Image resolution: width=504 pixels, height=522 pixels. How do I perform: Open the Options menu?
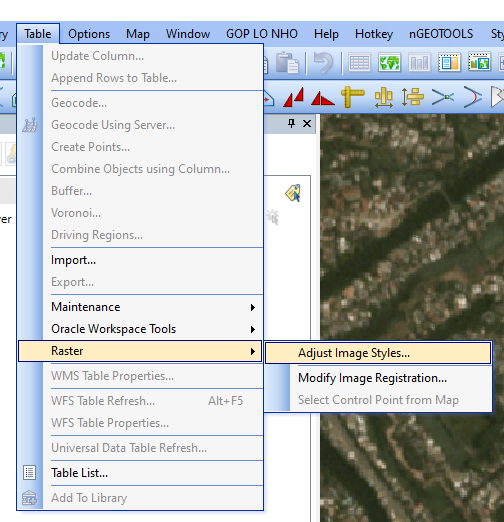click(89, 34)
